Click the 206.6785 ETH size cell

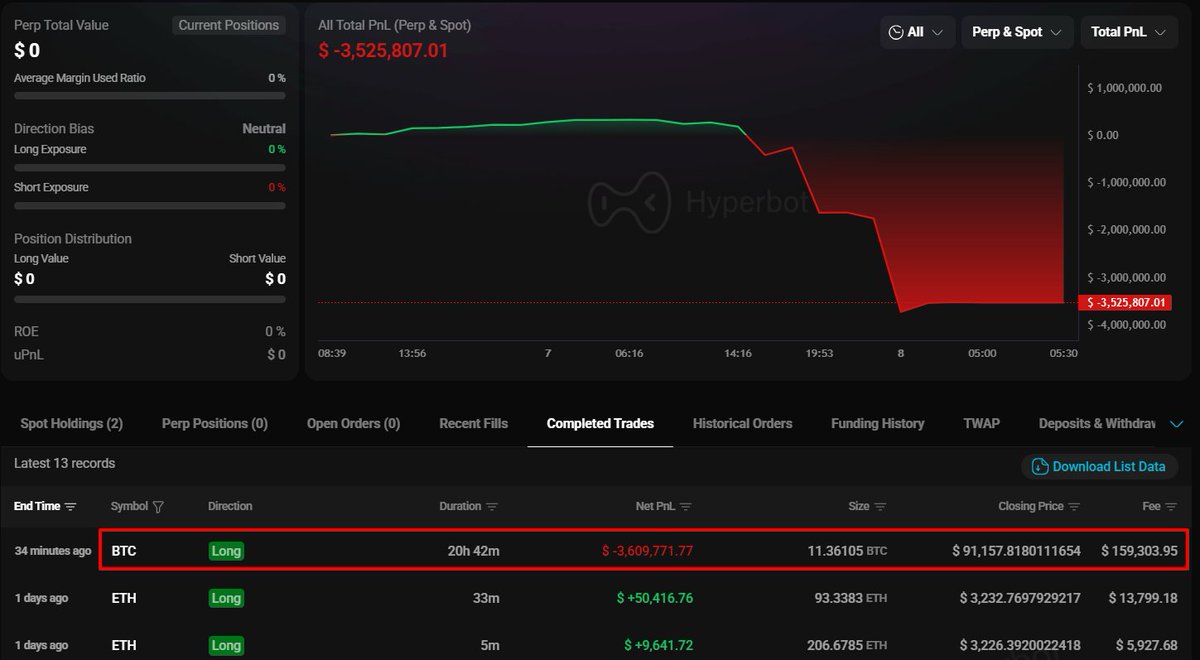(846, 645)
